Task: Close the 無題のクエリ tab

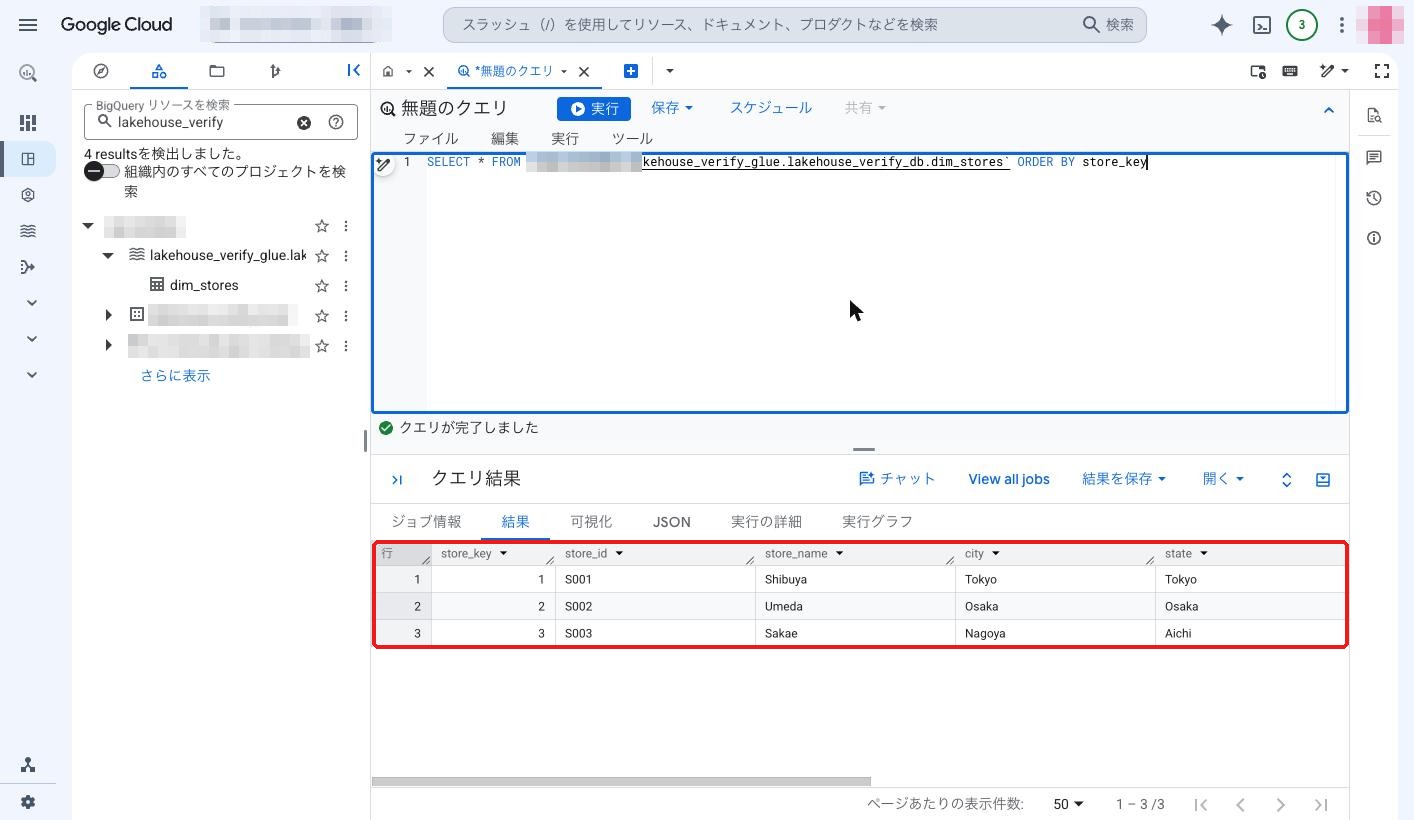Action: pos(584,71)
